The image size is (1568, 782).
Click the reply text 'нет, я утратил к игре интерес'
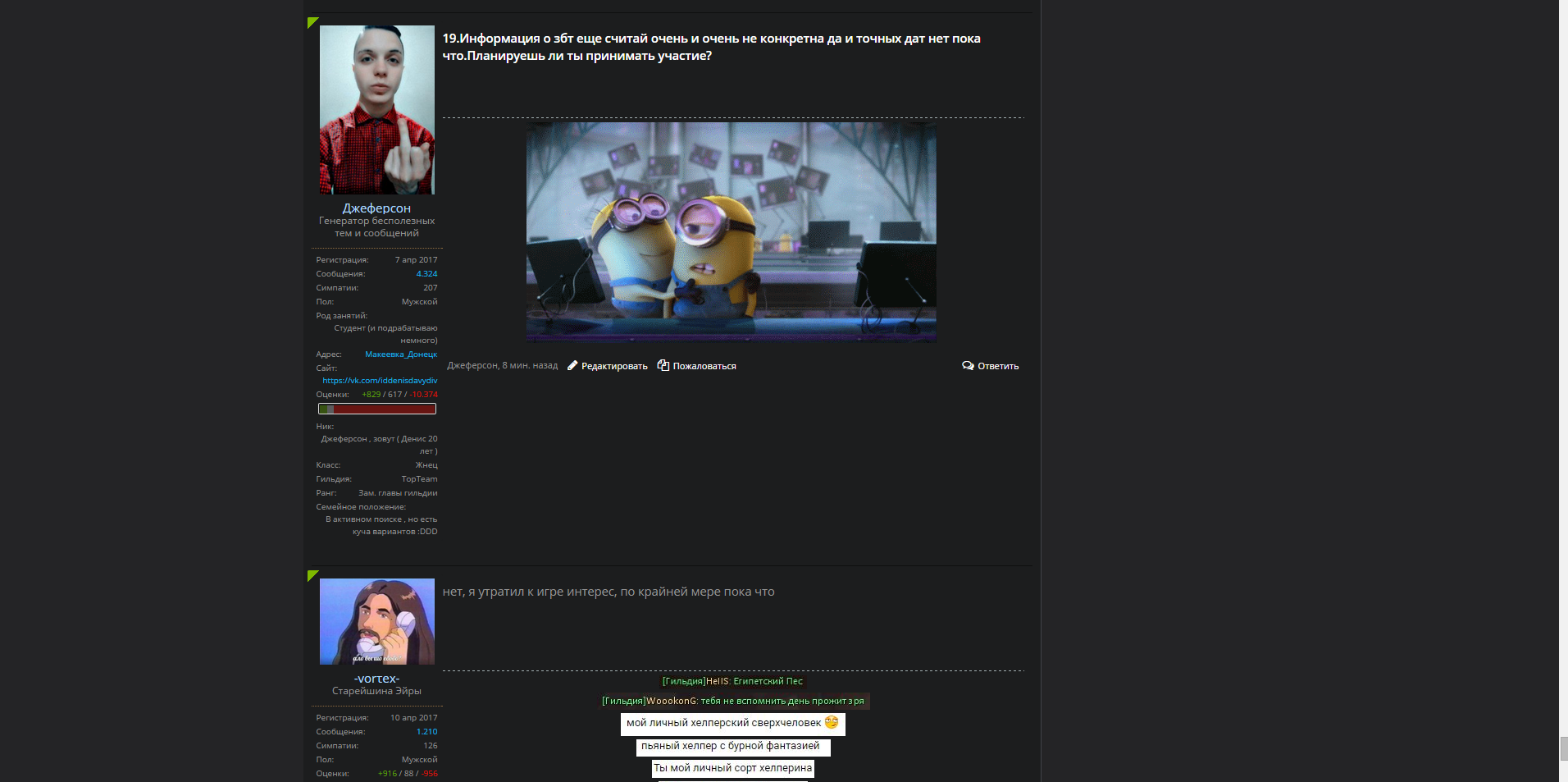pos(609,592)
